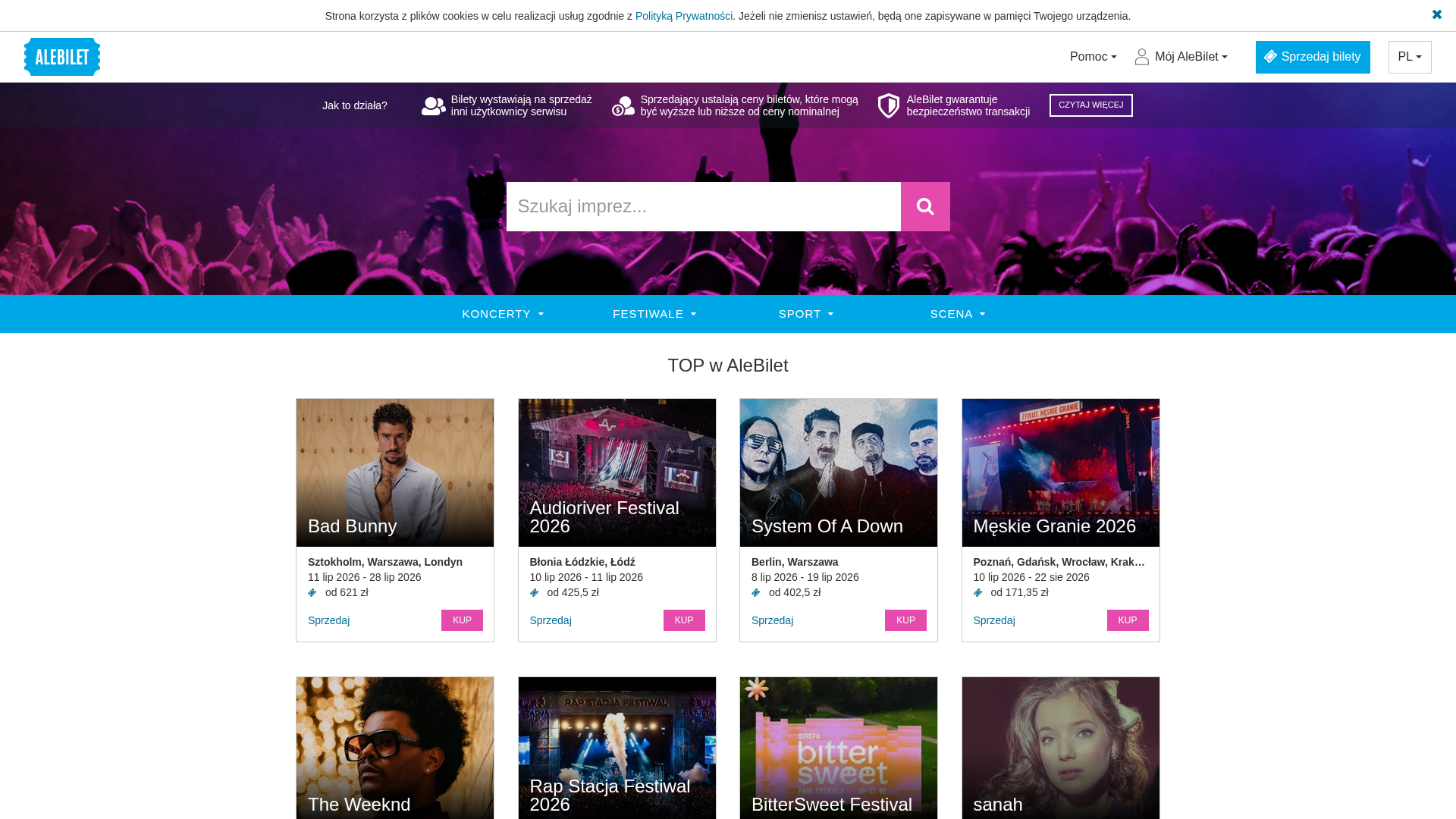Click the Błonia Łódzkie, Łódź location text

(x=582, y=562)
